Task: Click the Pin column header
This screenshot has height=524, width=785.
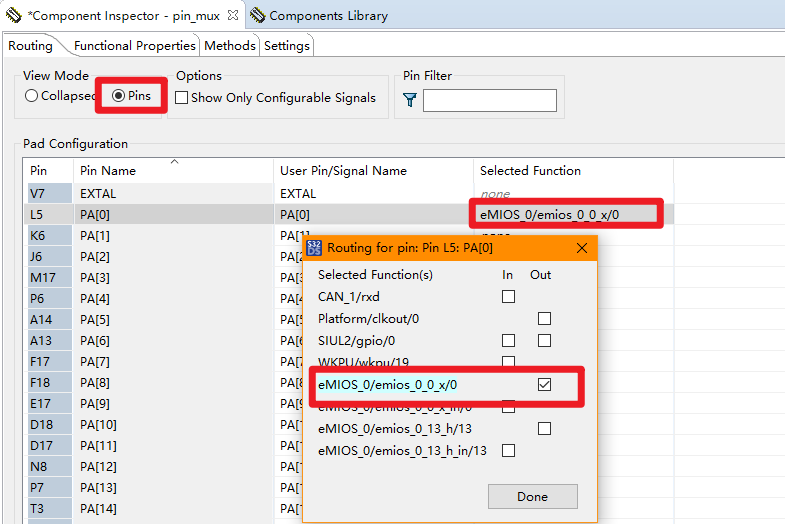Action: click(49, 171)
